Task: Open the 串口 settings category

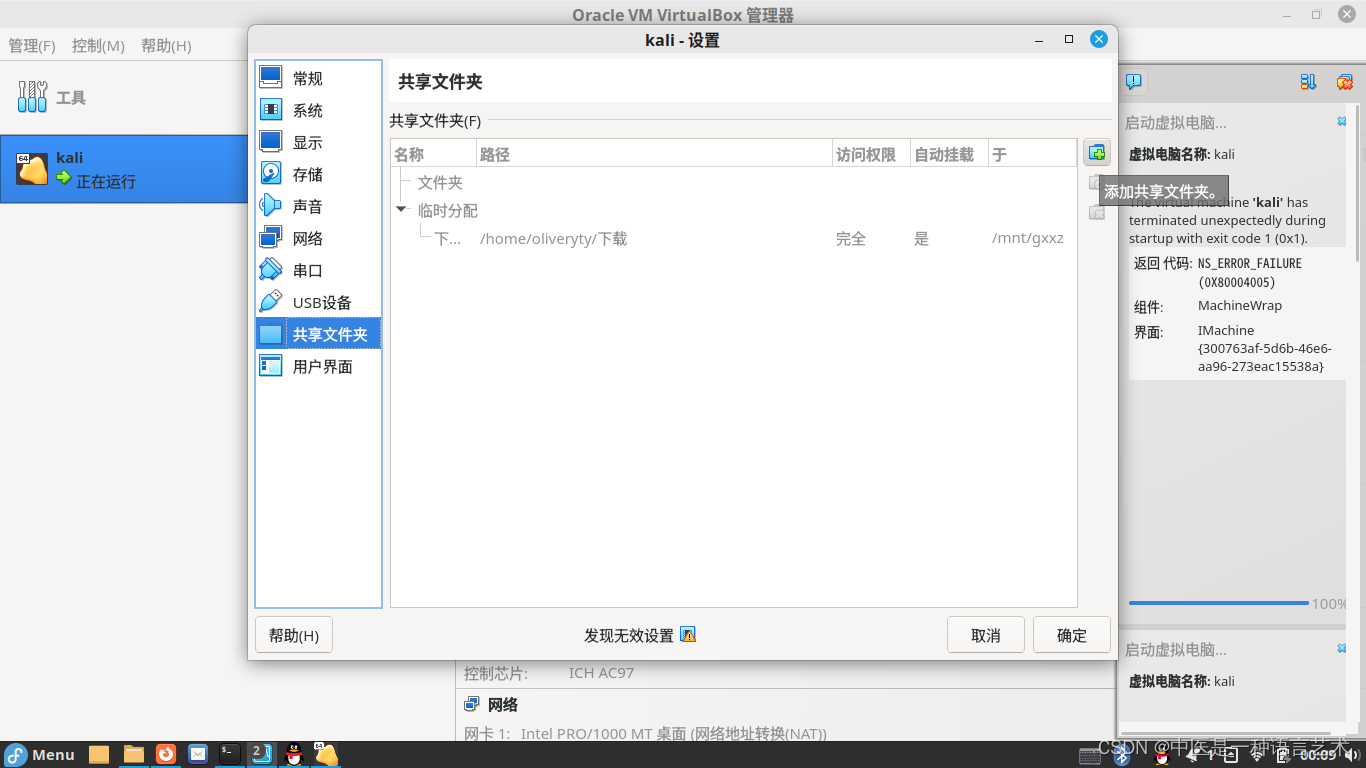Action: click(x=318, y=270)
